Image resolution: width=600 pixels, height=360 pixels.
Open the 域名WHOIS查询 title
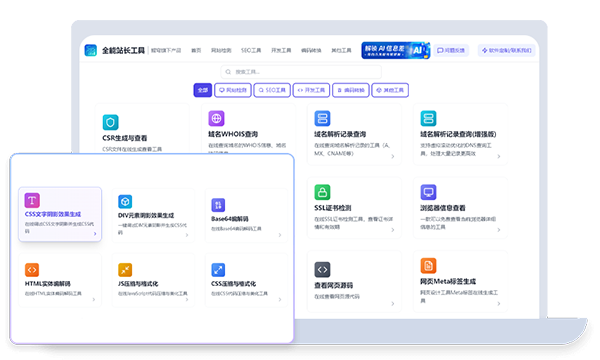(x=233, y=134)
